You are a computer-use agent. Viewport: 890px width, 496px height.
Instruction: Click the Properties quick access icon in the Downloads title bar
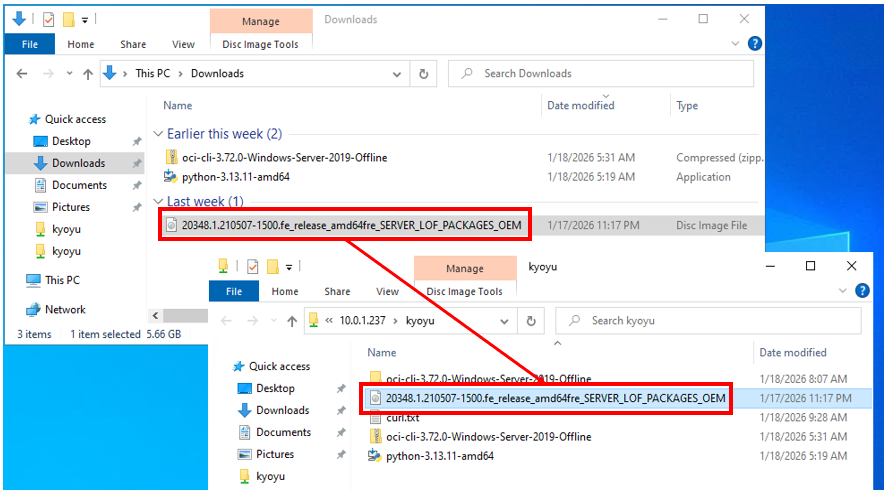(48, 19)
